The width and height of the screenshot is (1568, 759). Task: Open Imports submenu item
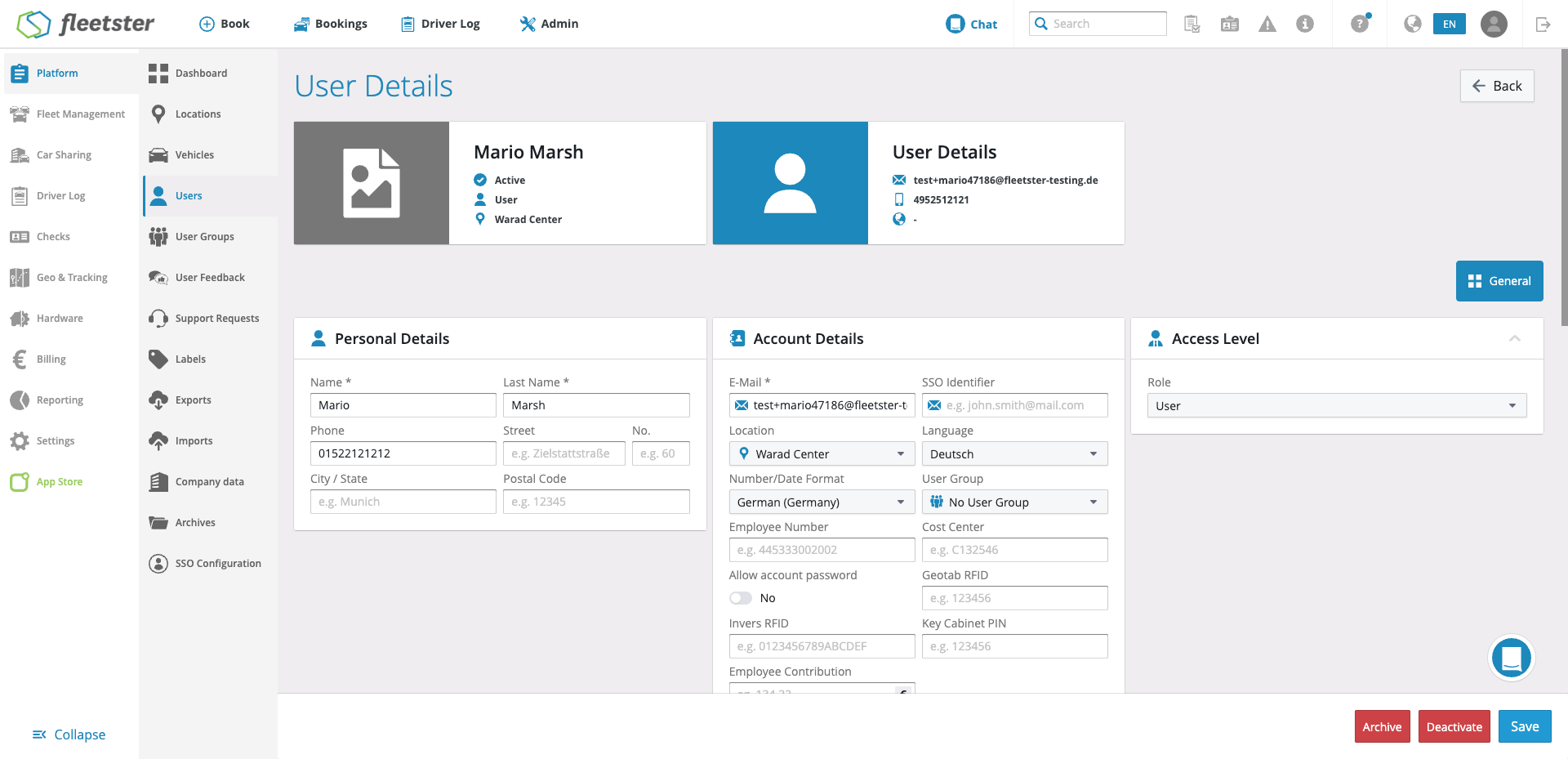pyautogui.click(x=210, y=441)
